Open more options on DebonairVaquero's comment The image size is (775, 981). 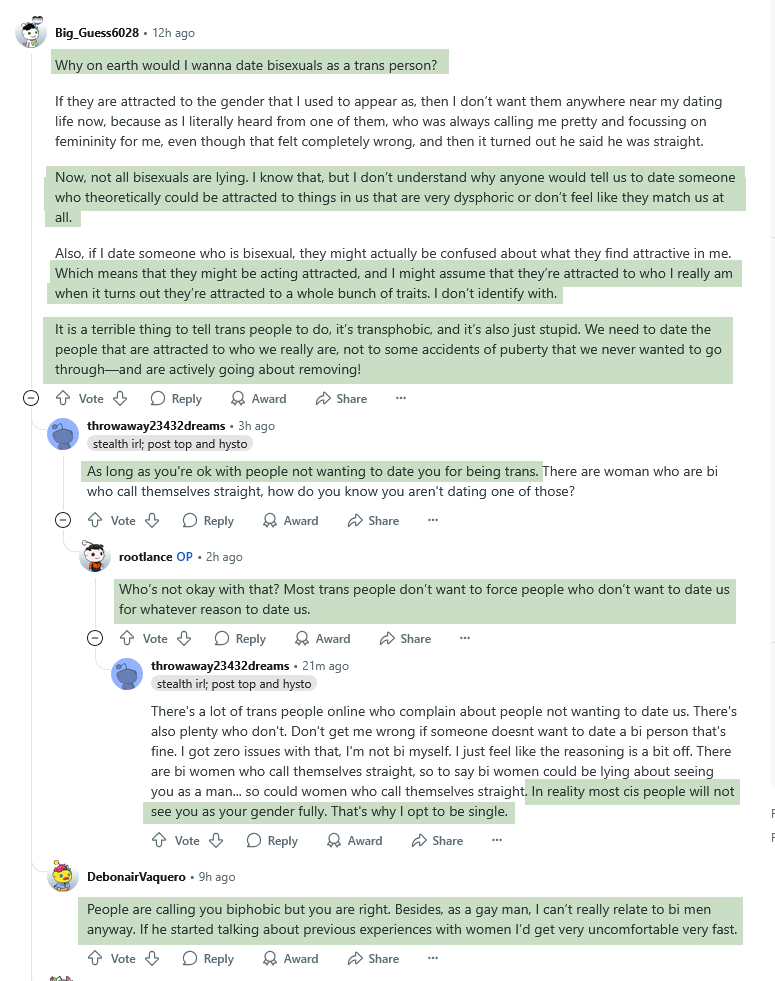click(433, 958)
